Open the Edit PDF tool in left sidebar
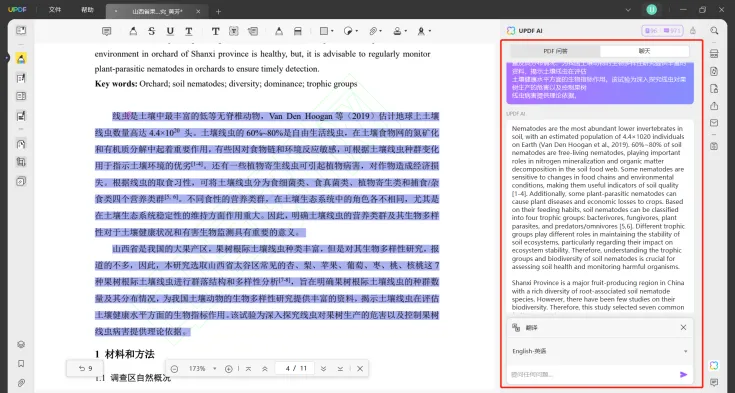The height and width of the screenshot is (393, 735). [21, 78]
